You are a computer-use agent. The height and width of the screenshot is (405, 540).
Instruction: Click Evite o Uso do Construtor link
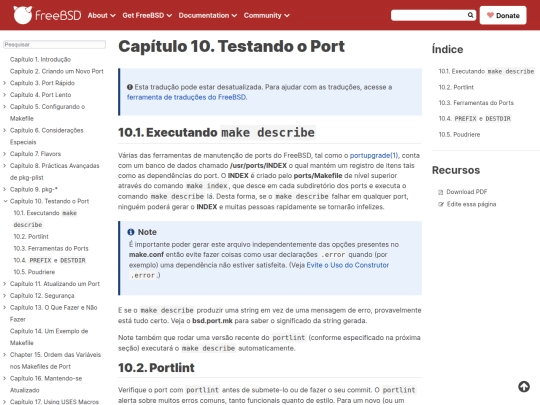[347, 265]
